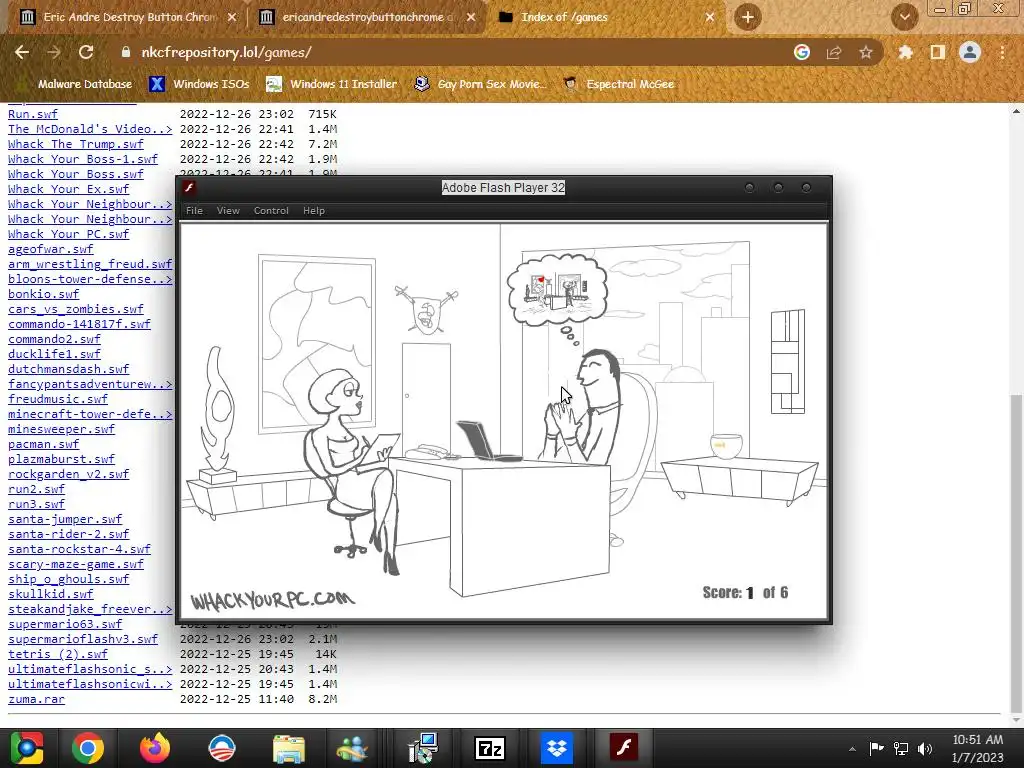Open View menu in Flash Player

coord(228,210)
